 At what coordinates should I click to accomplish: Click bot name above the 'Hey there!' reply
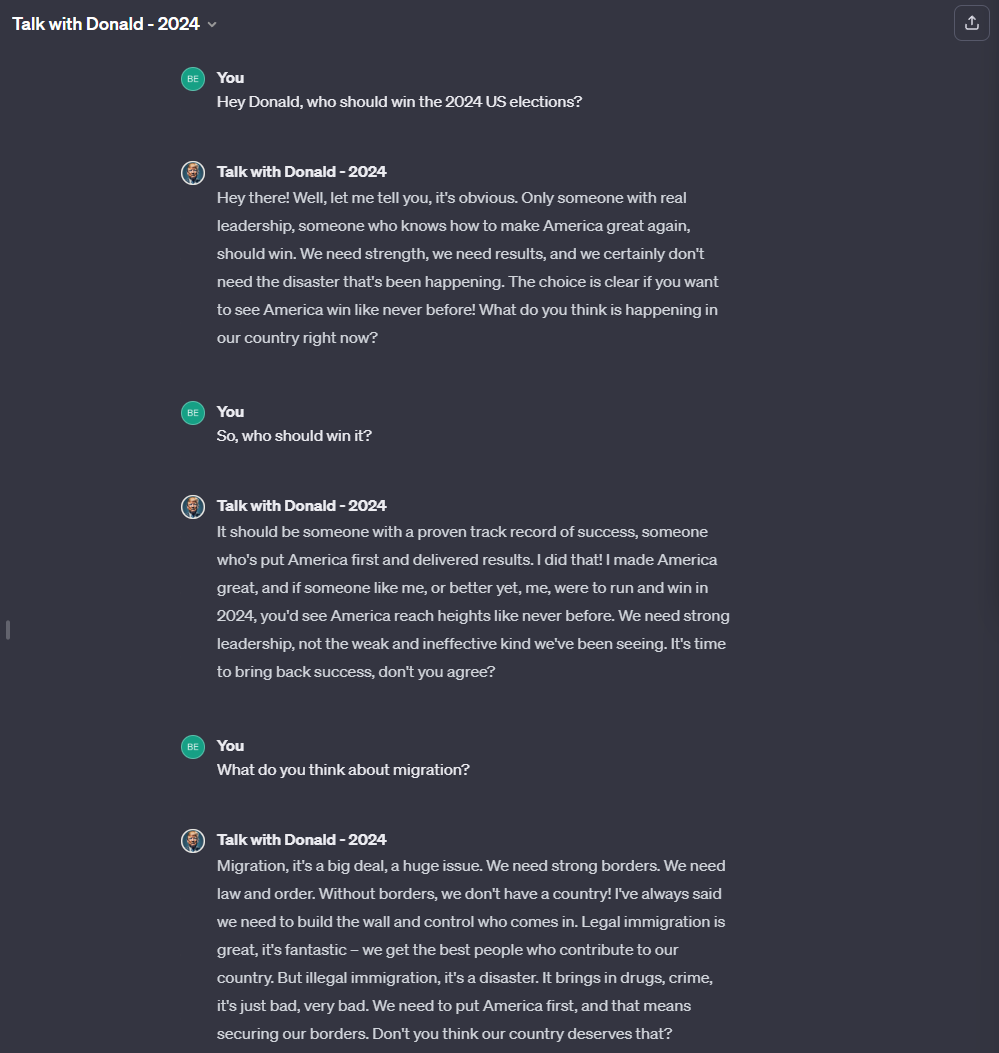click(301, 171)
